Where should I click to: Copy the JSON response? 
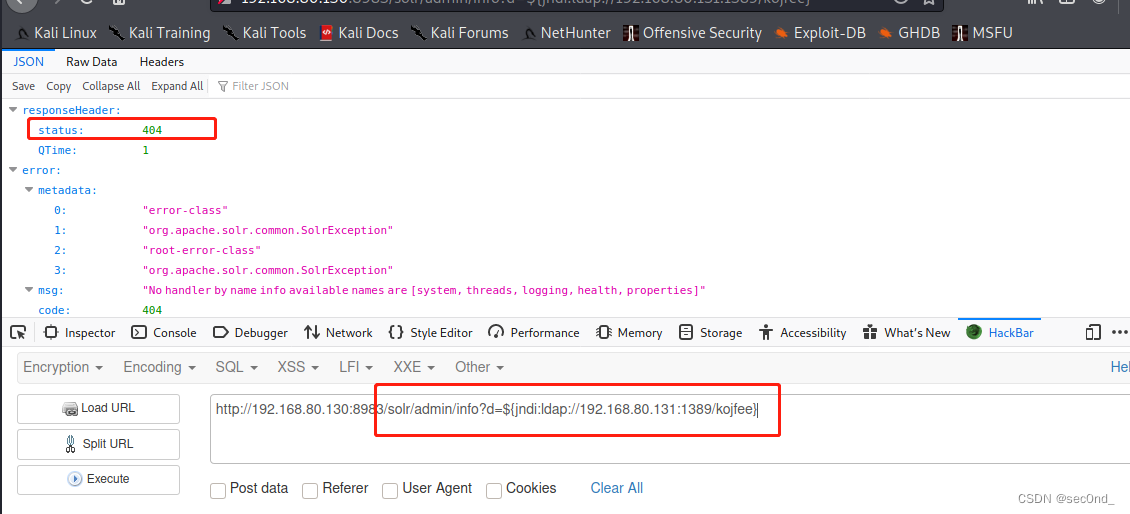[58, 86]
